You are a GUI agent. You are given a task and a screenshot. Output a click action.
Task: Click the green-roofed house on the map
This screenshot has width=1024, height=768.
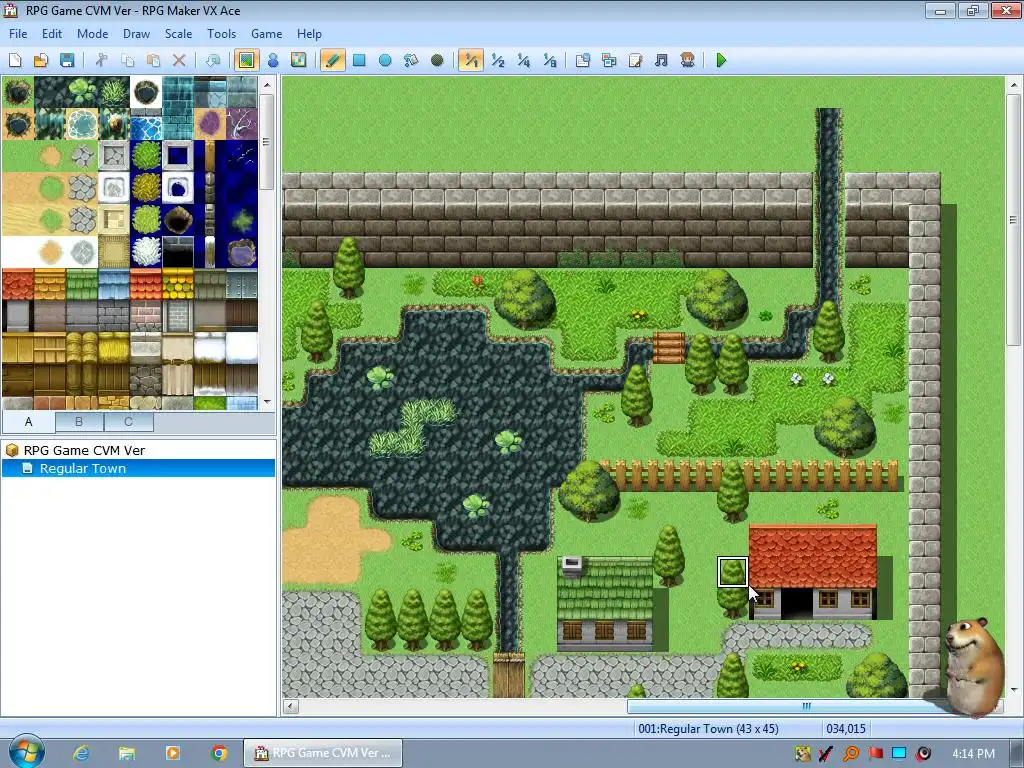pos(605,603)
